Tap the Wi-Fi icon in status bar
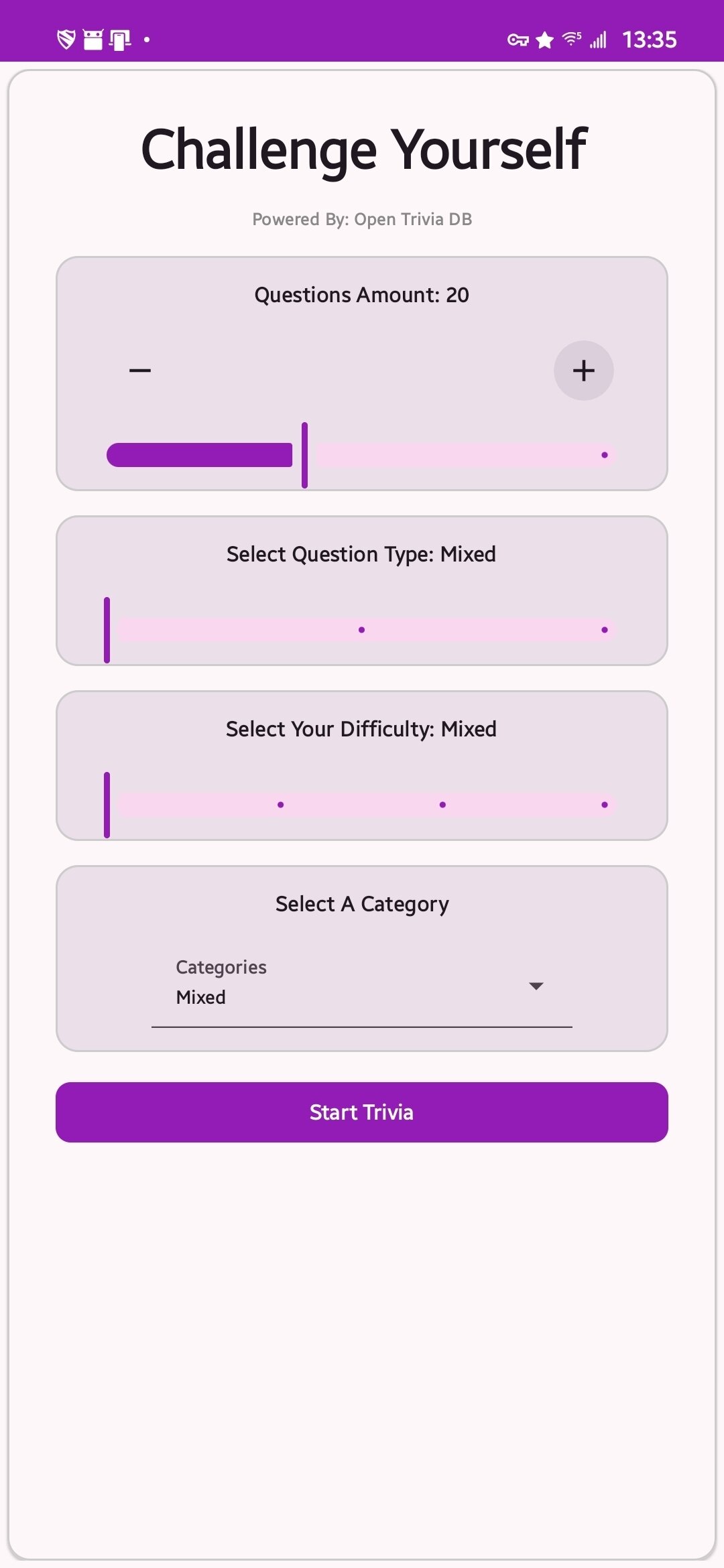The height and width of the screenshot is (1568, 724). tap(571, 39)
